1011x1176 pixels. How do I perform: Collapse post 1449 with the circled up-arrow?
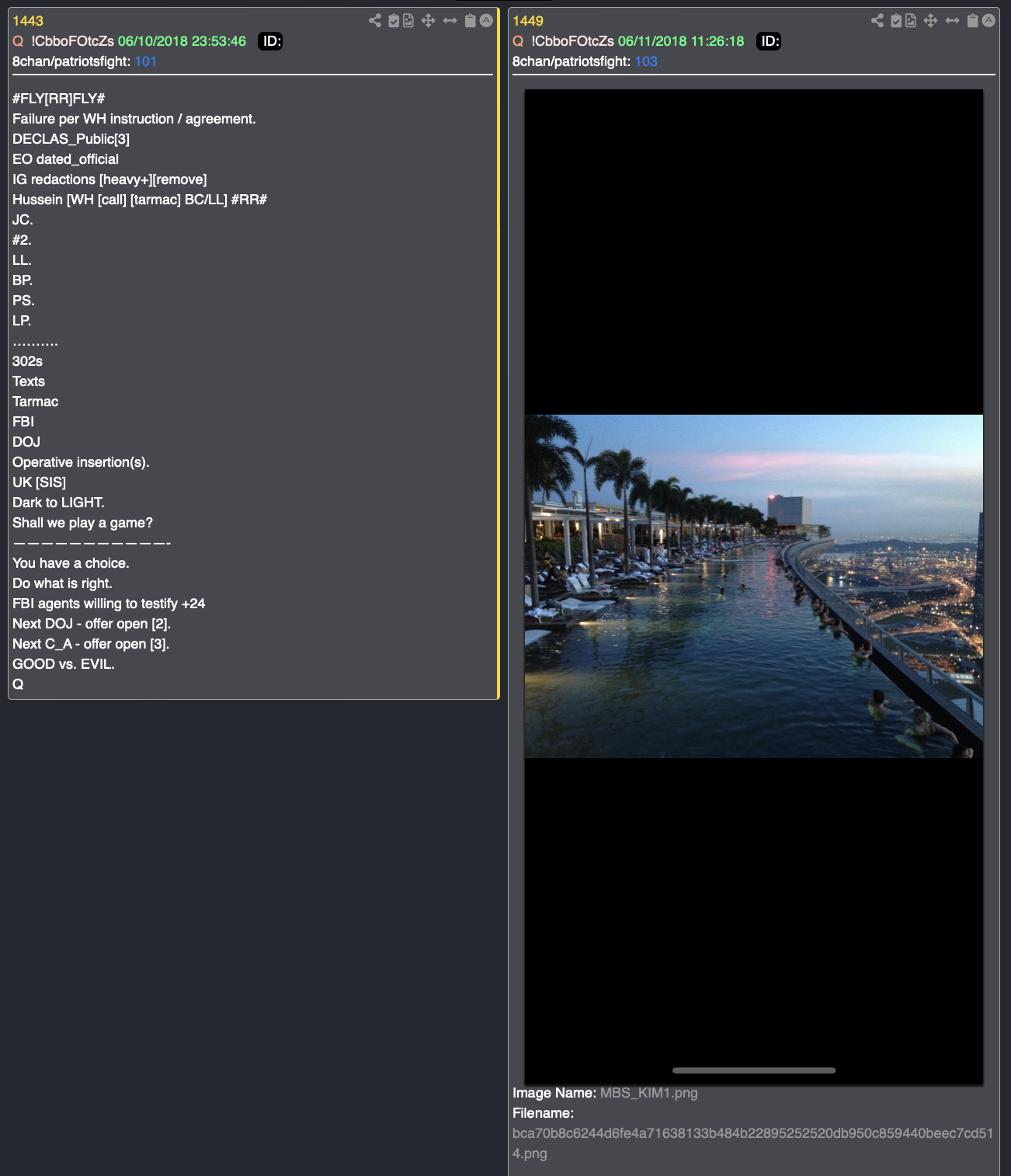click(988, 21)
